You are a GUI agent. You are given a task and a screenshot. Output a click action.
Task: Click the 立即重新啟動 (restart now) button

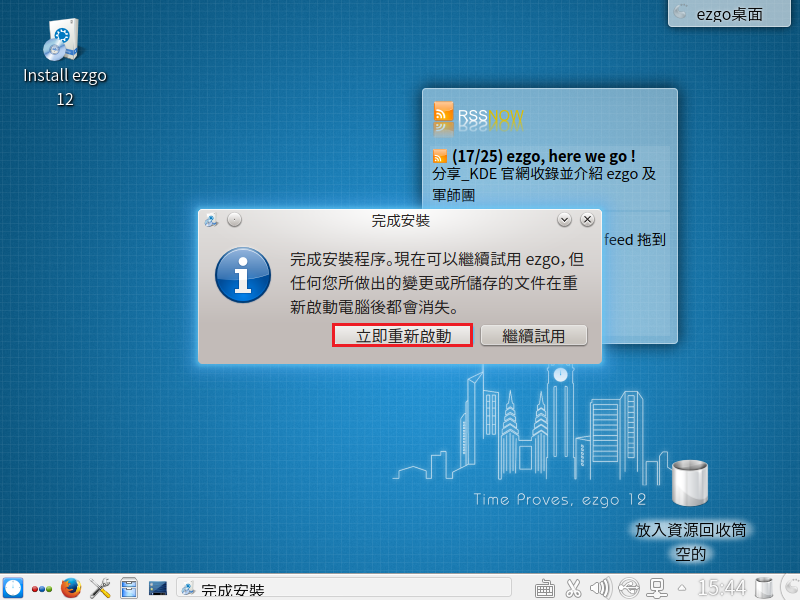pyautogui.click(x=403, y=336)
